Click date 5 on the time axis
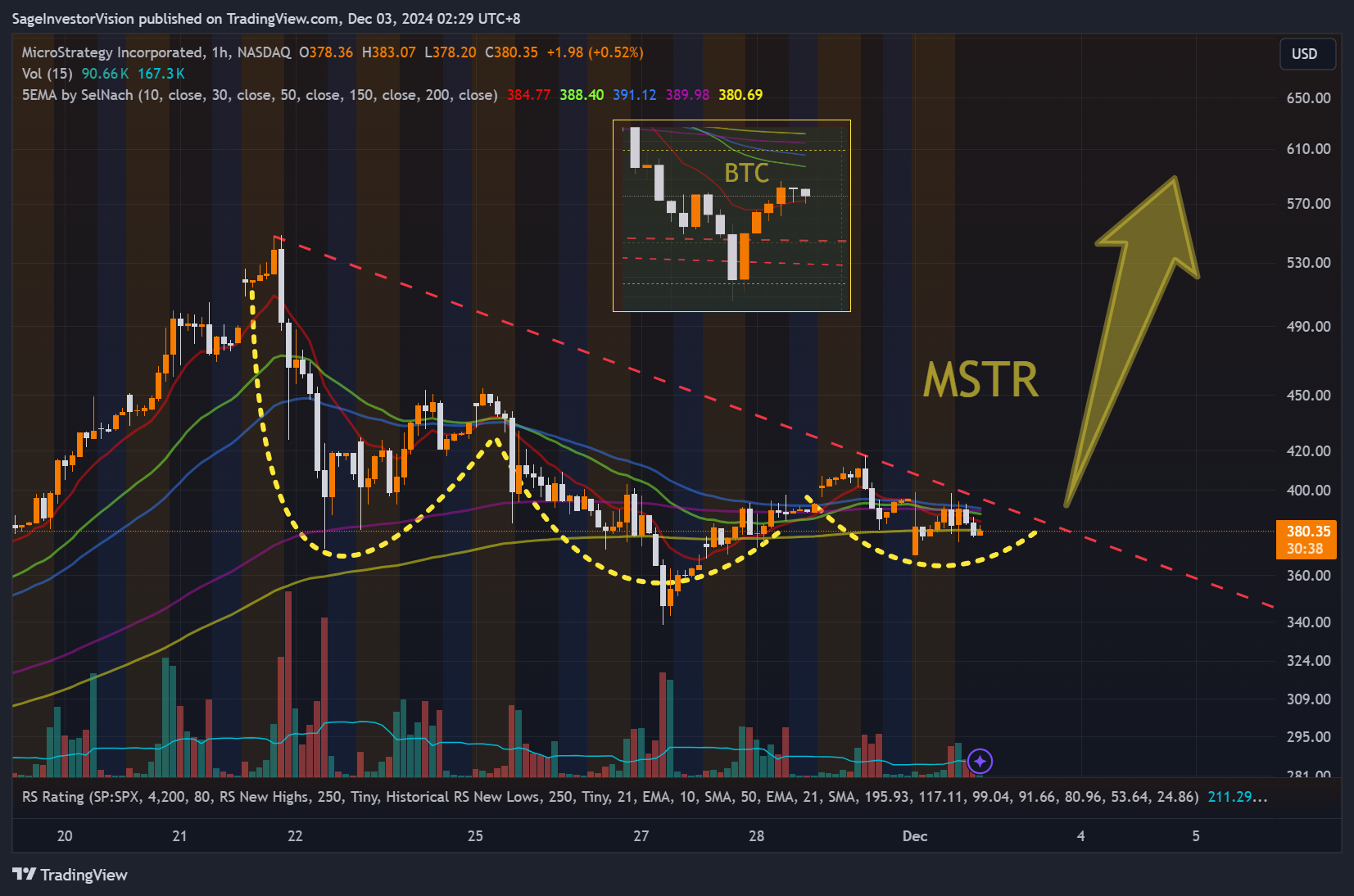The width and height of the screenshot is (1354, 896). pyautogui.click(x=1196, y=836)
